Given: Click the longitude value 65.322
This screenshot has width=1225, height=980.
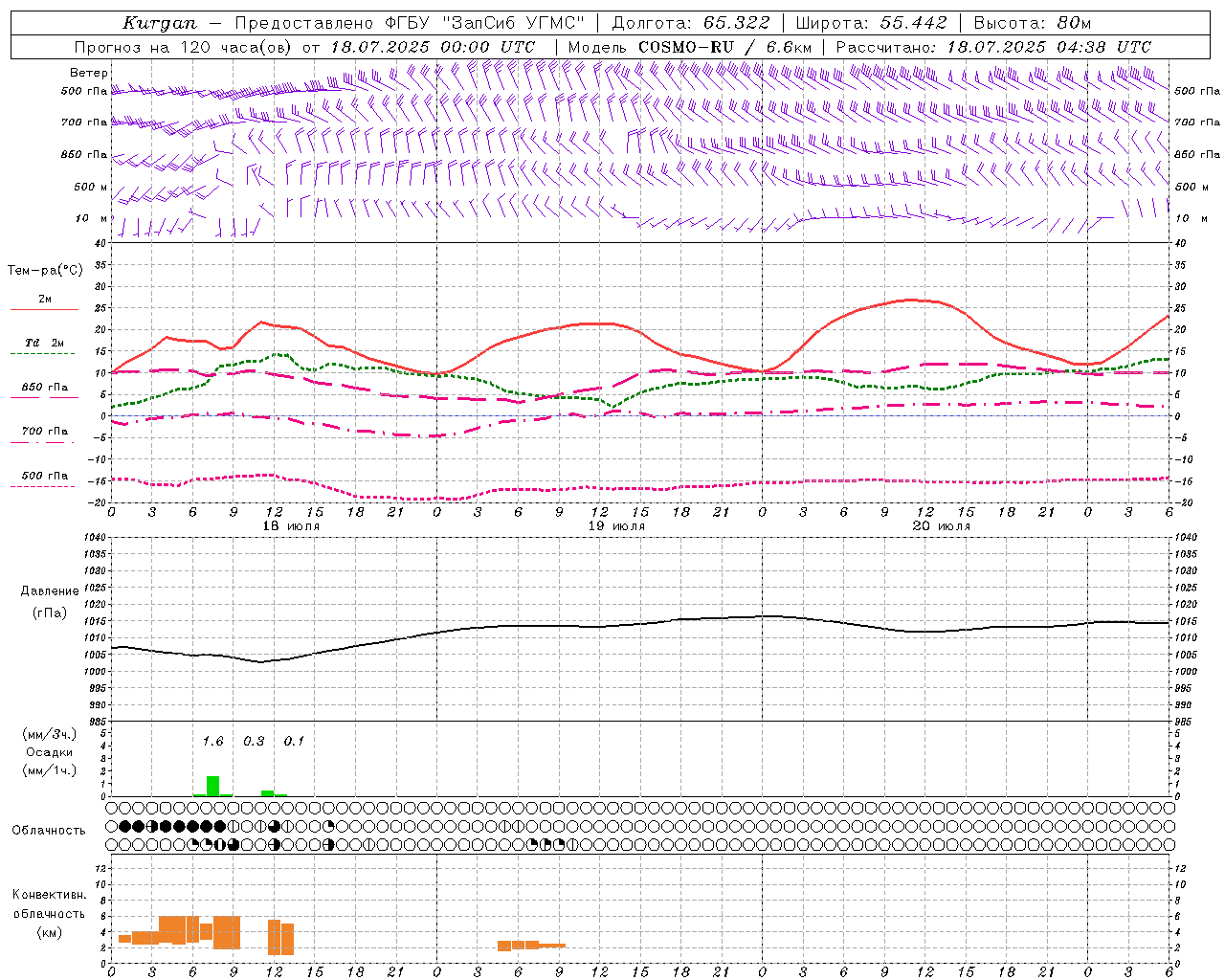Looking at the screenshot, I should point(737,23).
